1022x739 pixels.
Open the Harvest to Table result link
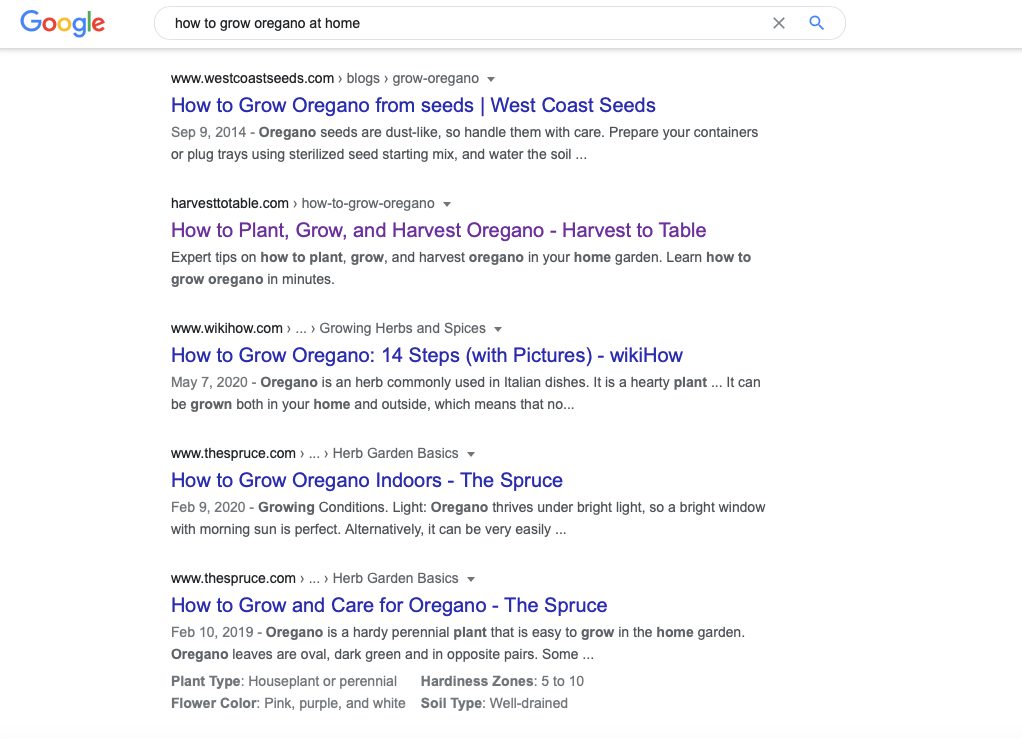438,230
